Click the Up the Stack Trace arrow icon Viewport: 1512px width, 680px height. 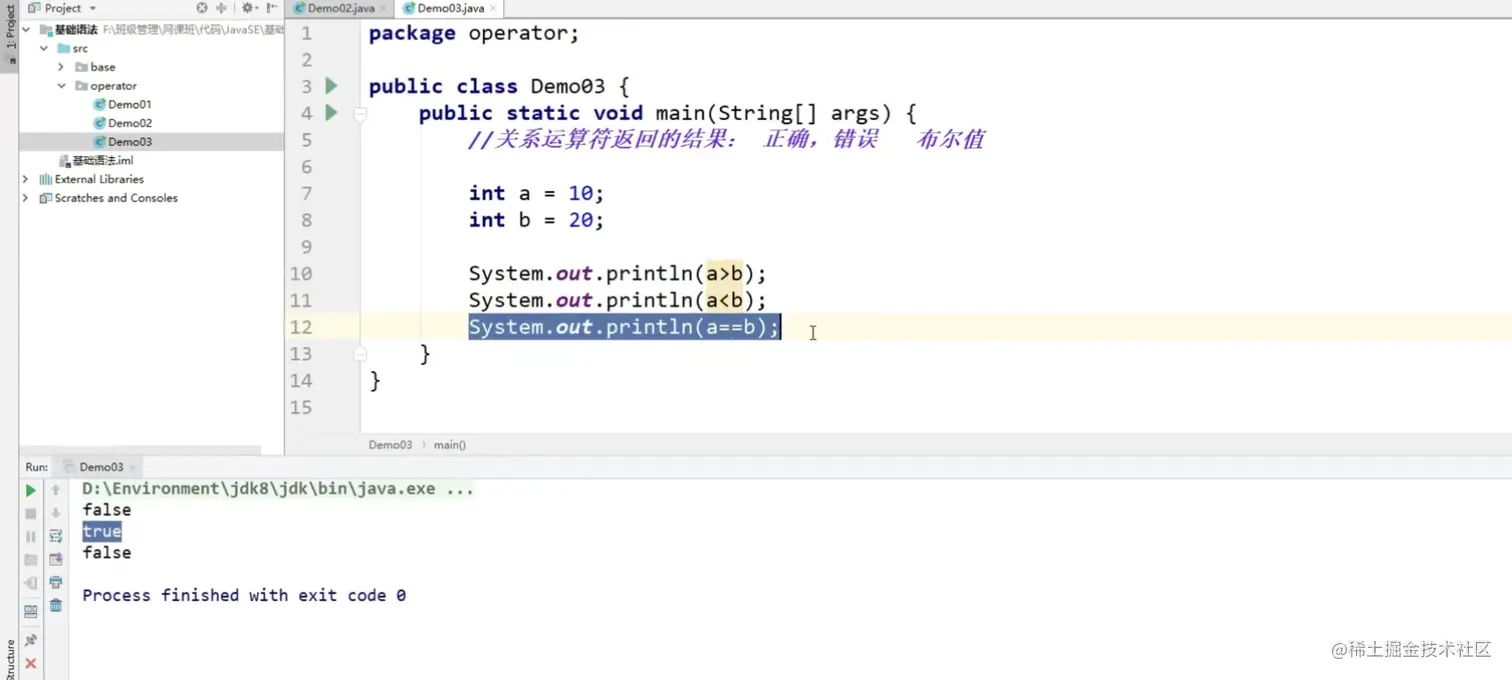pos(55,491)
